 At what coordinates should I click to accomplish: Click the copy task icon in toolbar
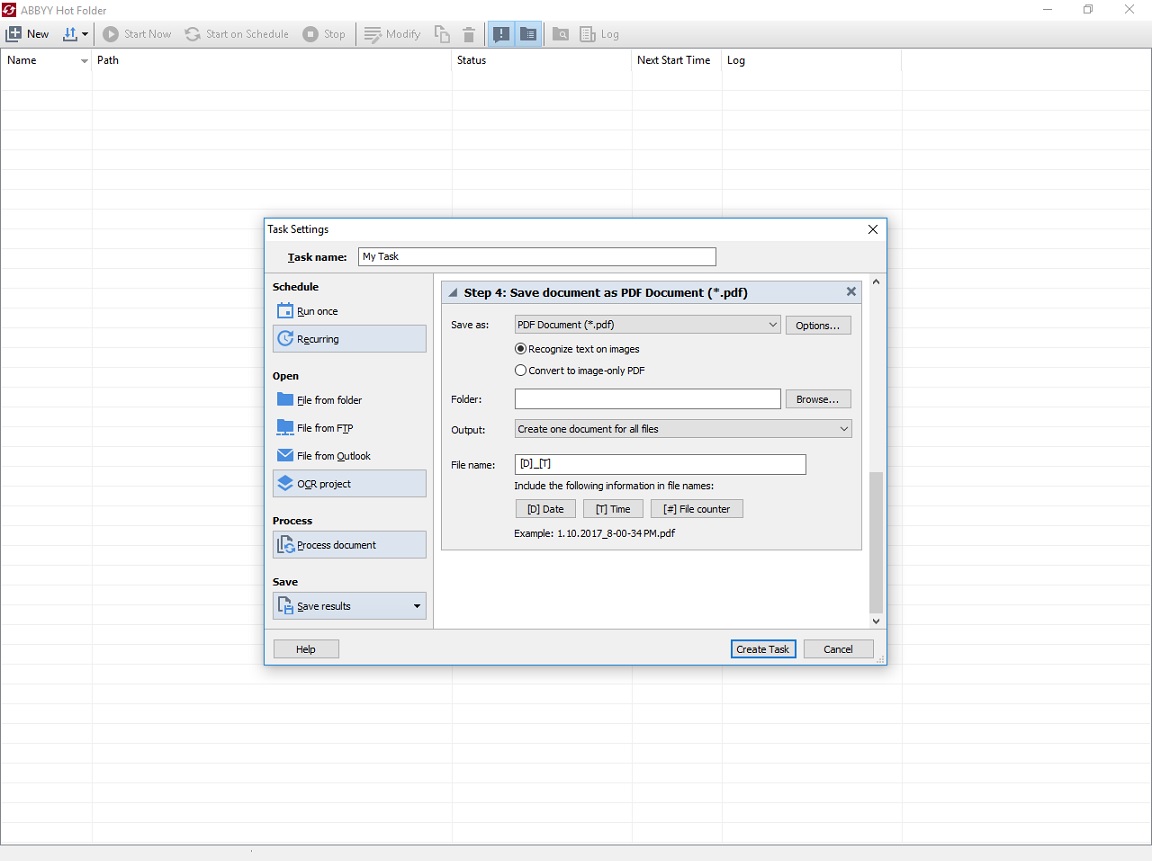pyautogui.click(x=442, y=34)
